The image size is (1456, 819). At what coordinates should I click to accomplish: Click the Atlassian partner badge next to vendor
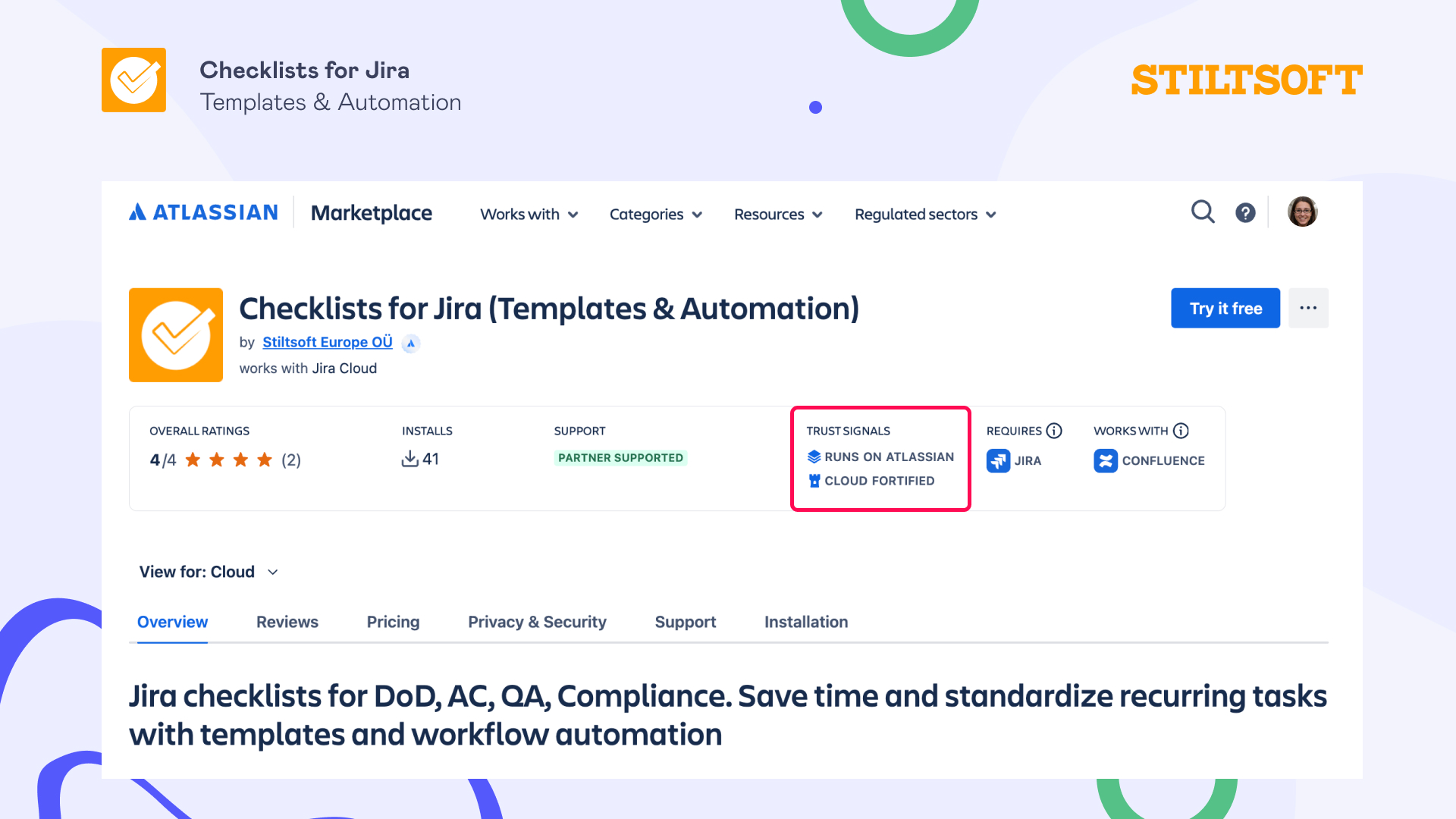pos(411,343)
